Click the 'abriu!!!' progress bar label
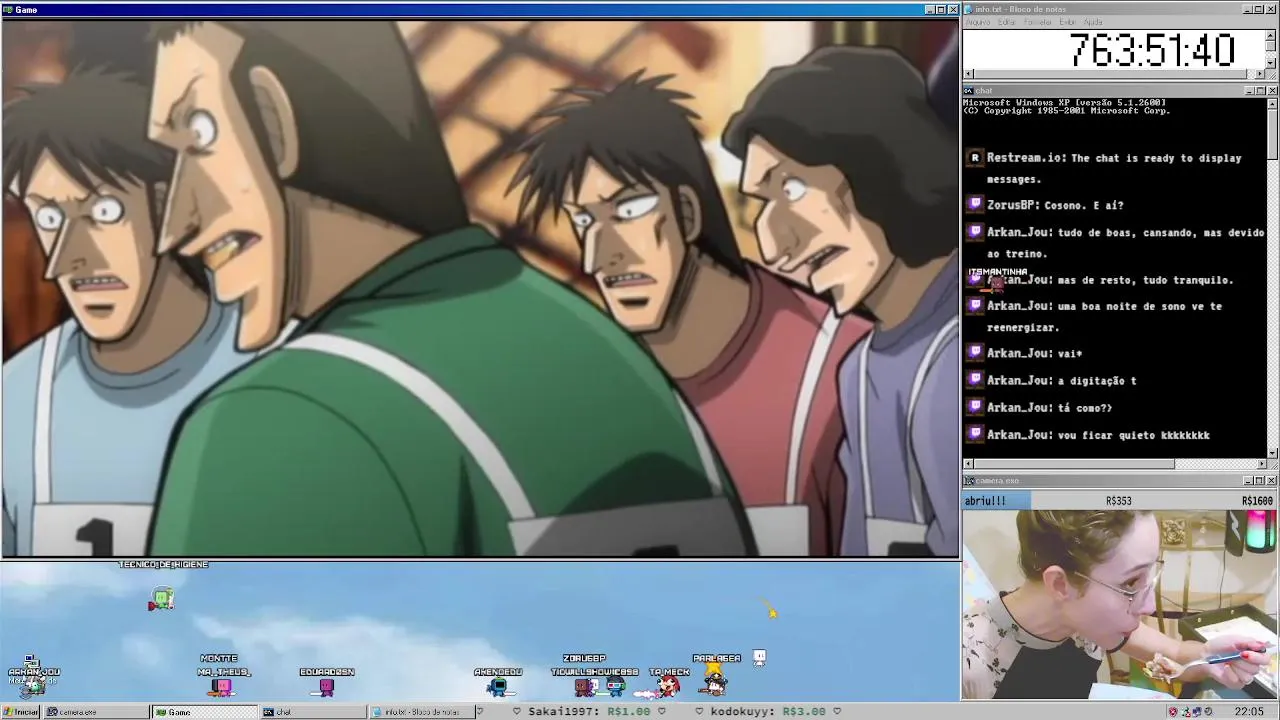 (x=985, y=501)
